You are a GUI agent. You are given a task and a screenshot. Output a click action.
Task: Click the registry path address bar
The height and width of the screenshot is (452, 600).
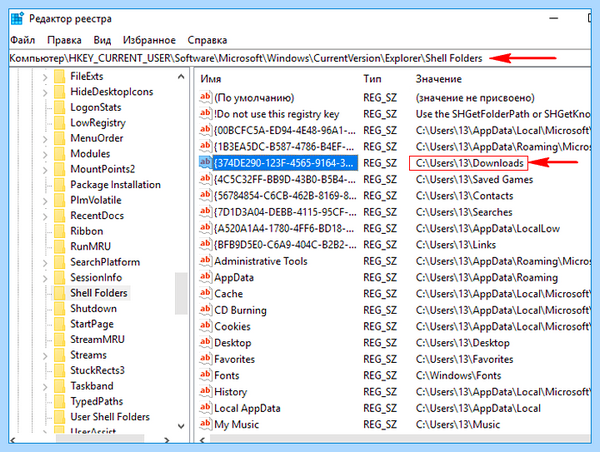click(300, 58)
